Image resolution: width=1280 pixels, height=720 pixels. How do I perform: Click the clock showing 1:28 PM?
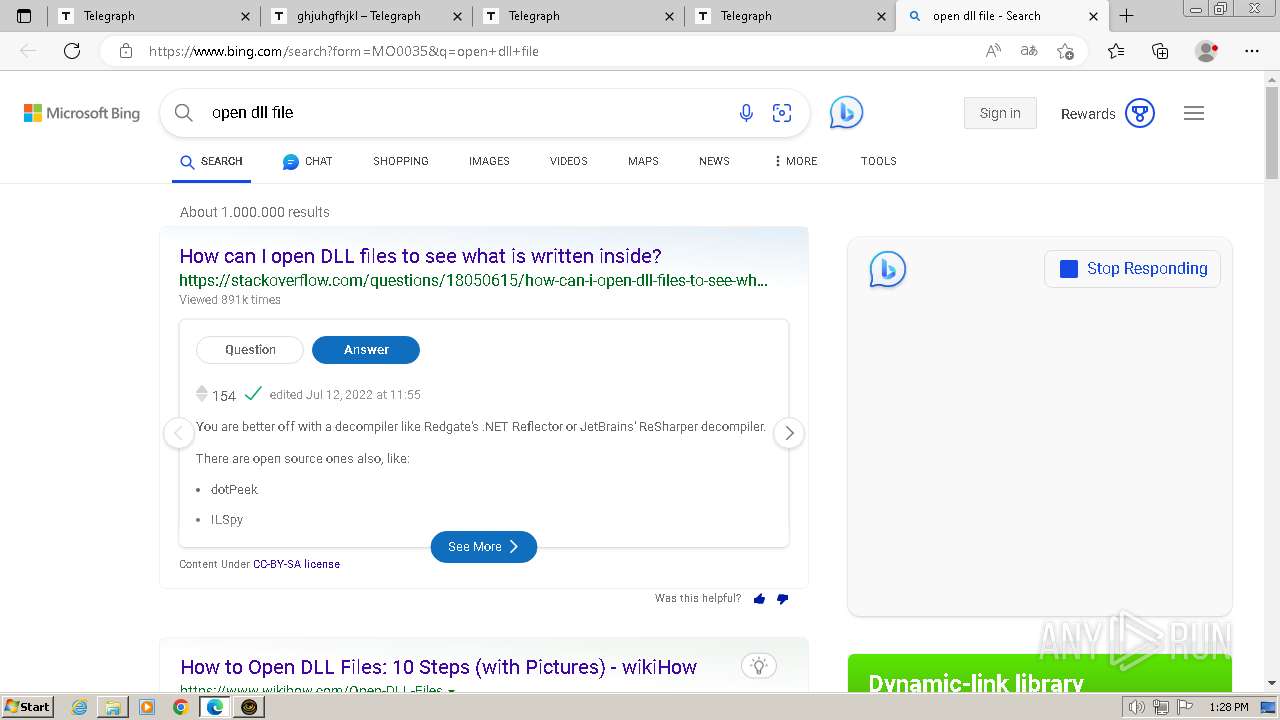[x=1228, y=707]
